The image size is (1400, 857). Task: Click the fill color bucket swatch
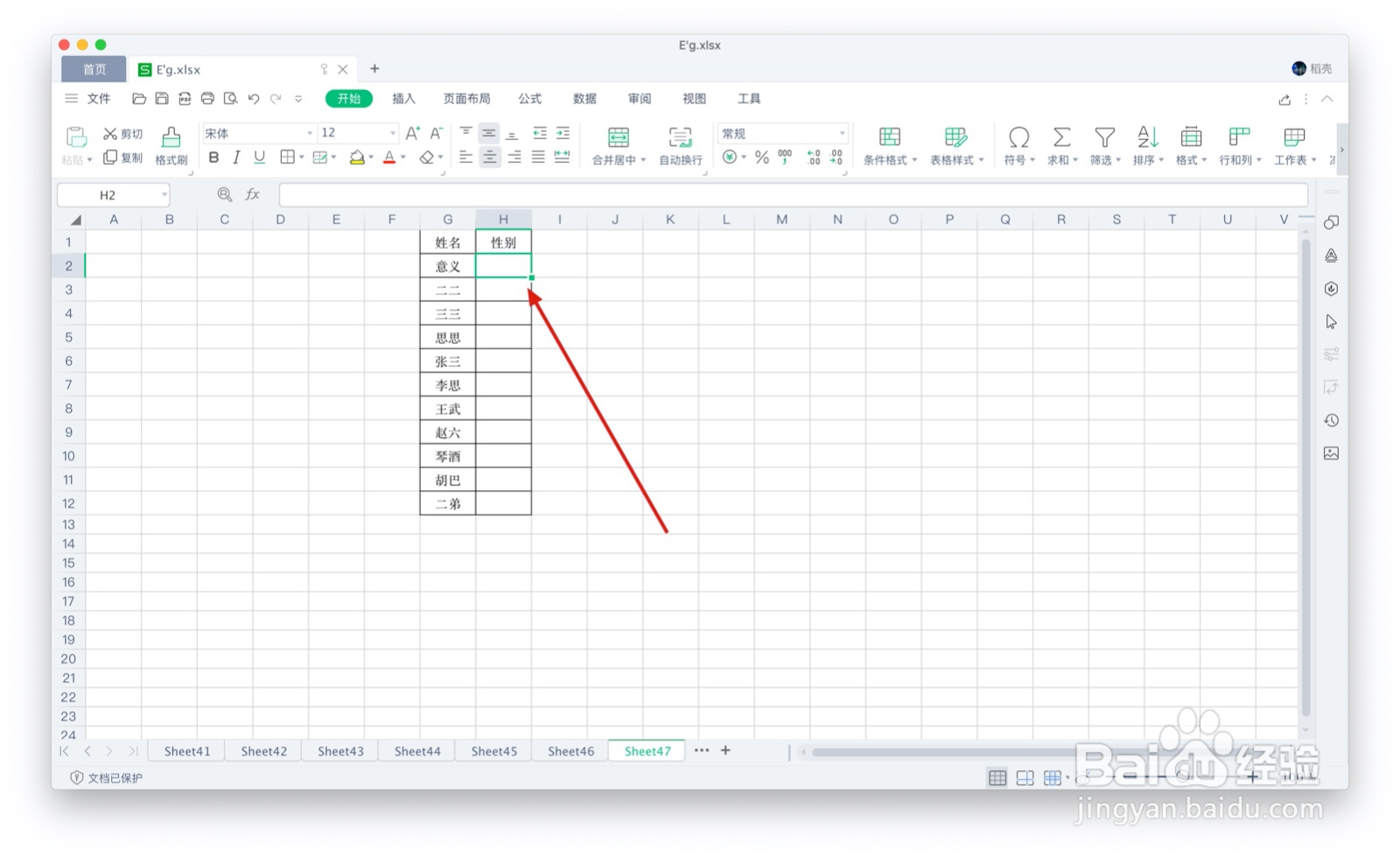pos(356,158)
